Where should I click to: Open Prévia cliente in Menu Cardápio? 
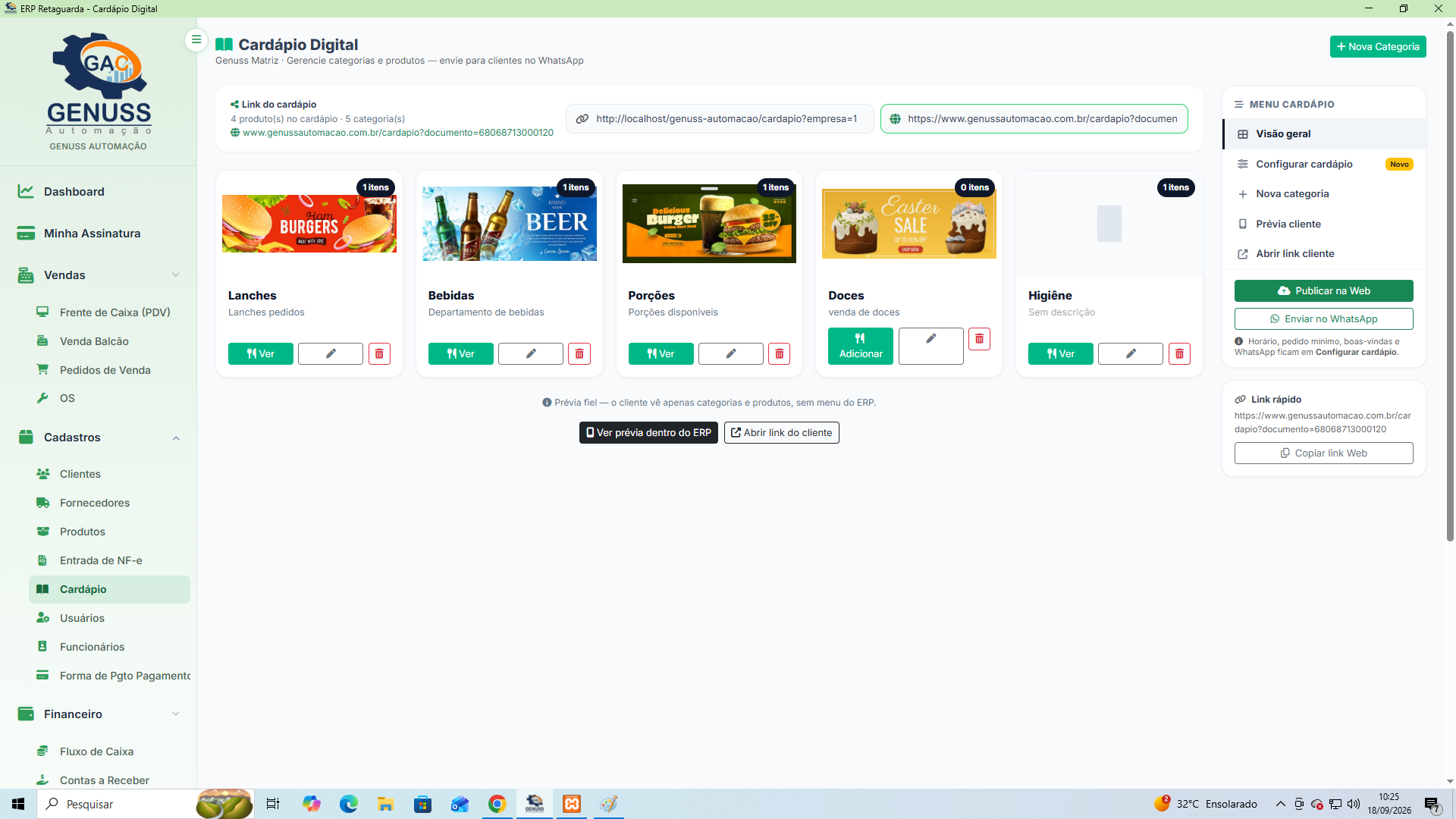point(1324,224)
